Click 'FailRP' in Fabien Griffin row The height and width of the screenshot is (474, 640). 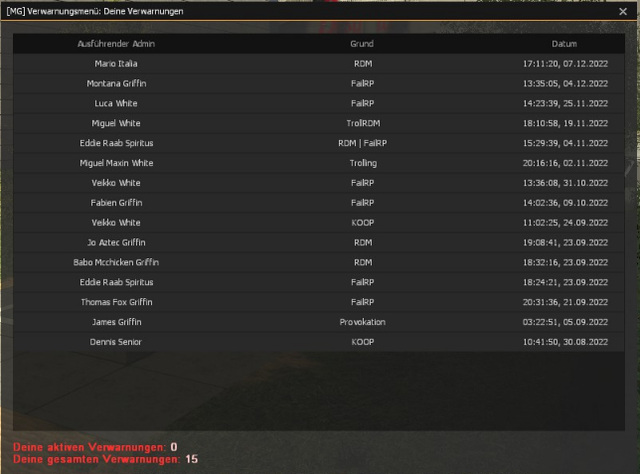coord(362,203)
